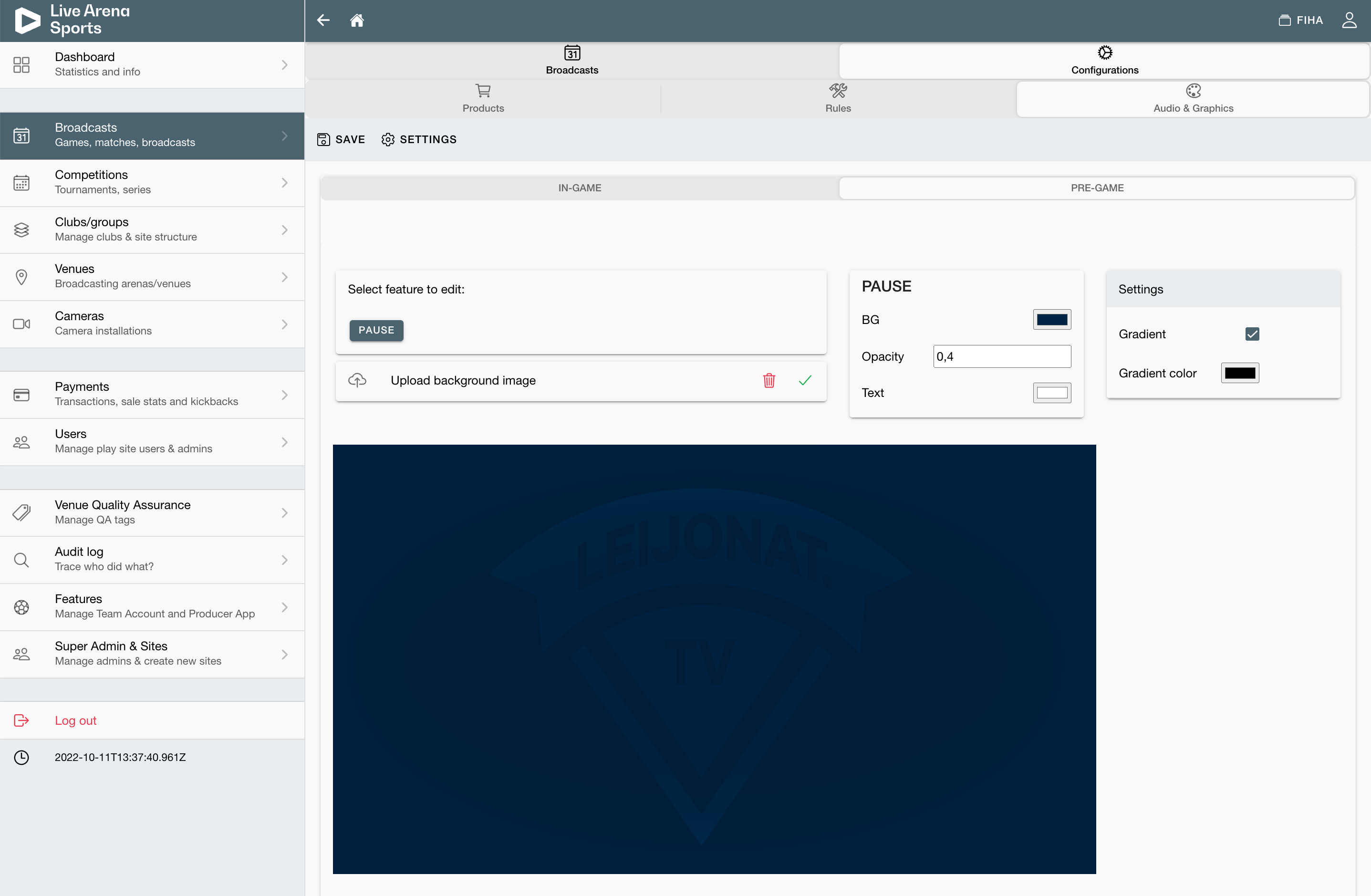Expand the Venue Quality Assurance chevron
Image resolution: width=1371 pixels, height=896 pixels.
pos(285,513)
